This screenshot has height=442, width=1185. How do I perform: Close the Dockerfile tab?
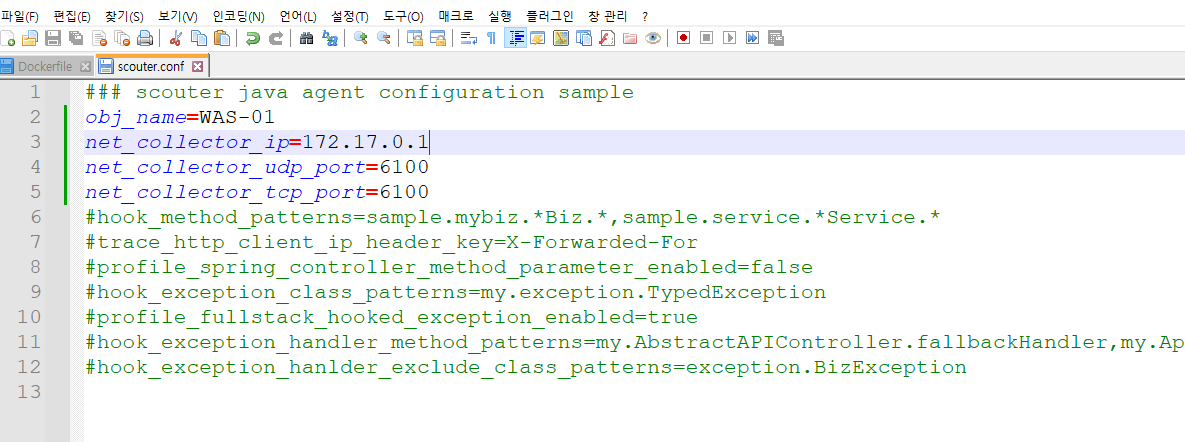85,66
